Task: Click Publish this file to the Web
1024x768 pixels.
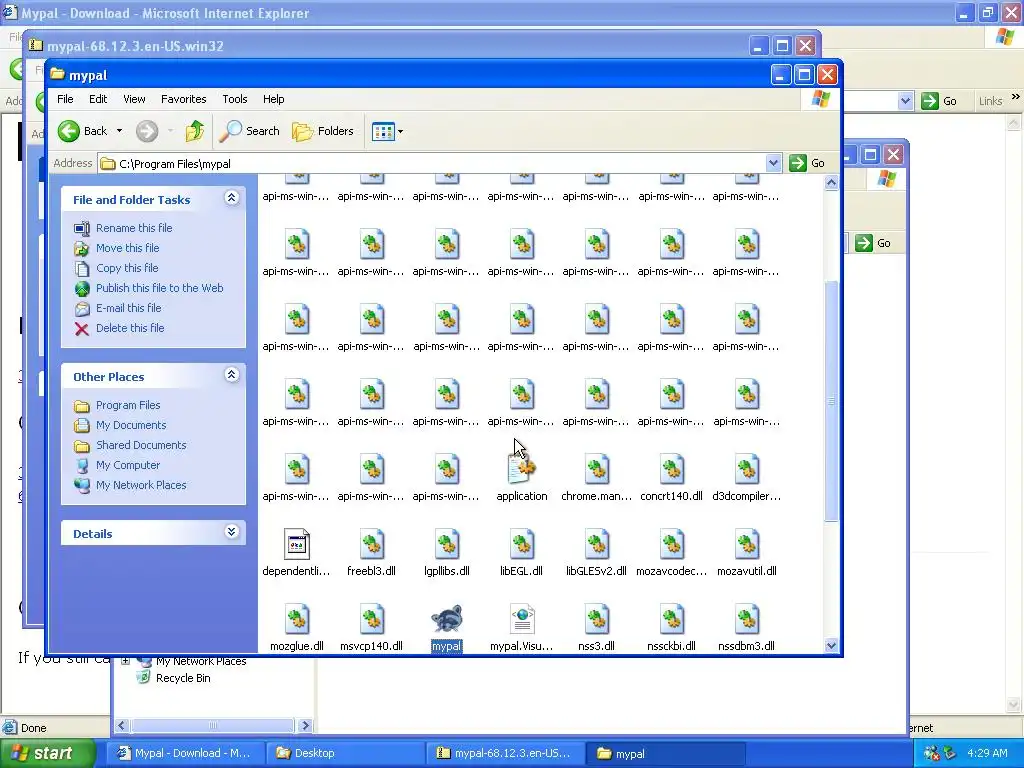Action: [159, 288]
